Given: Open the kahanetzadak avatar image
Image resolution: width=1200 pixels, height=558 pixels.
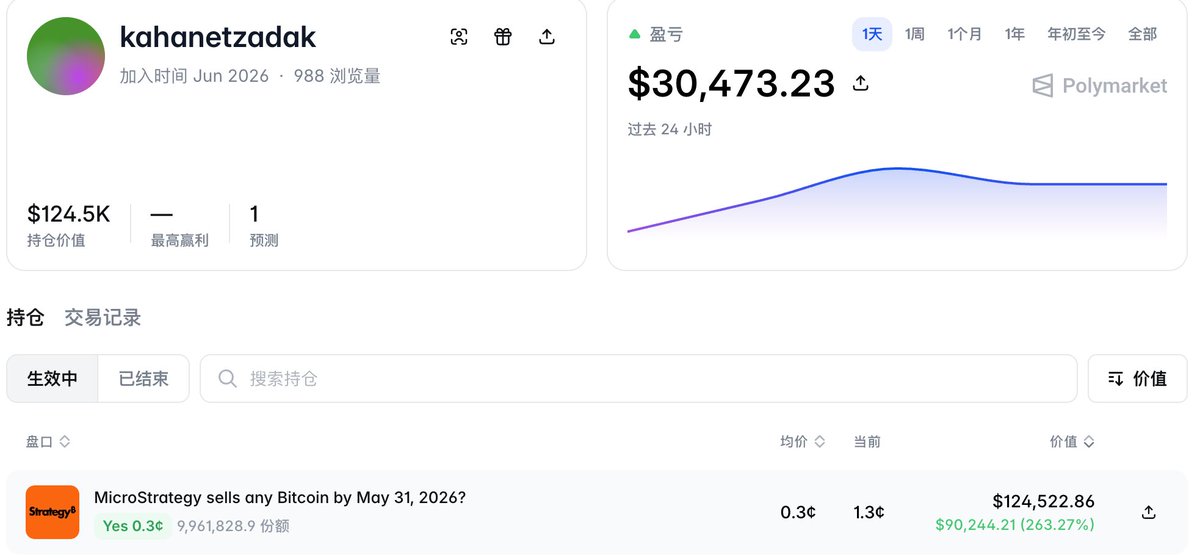Looking at the screenshot, I should [66, 56].
